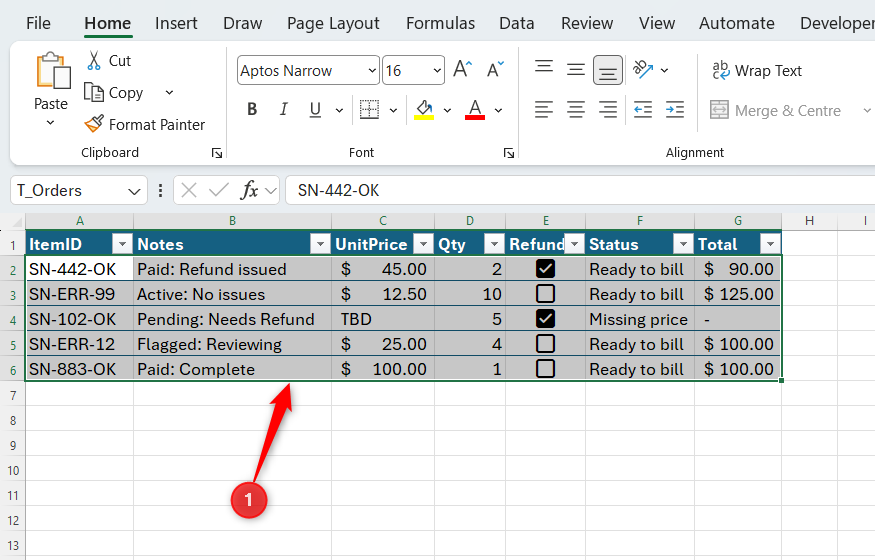Image resolution: width=875 pixels, height=560 pixels.
Task: Click Merge & Centre button
Action: [x=775, y=110]
